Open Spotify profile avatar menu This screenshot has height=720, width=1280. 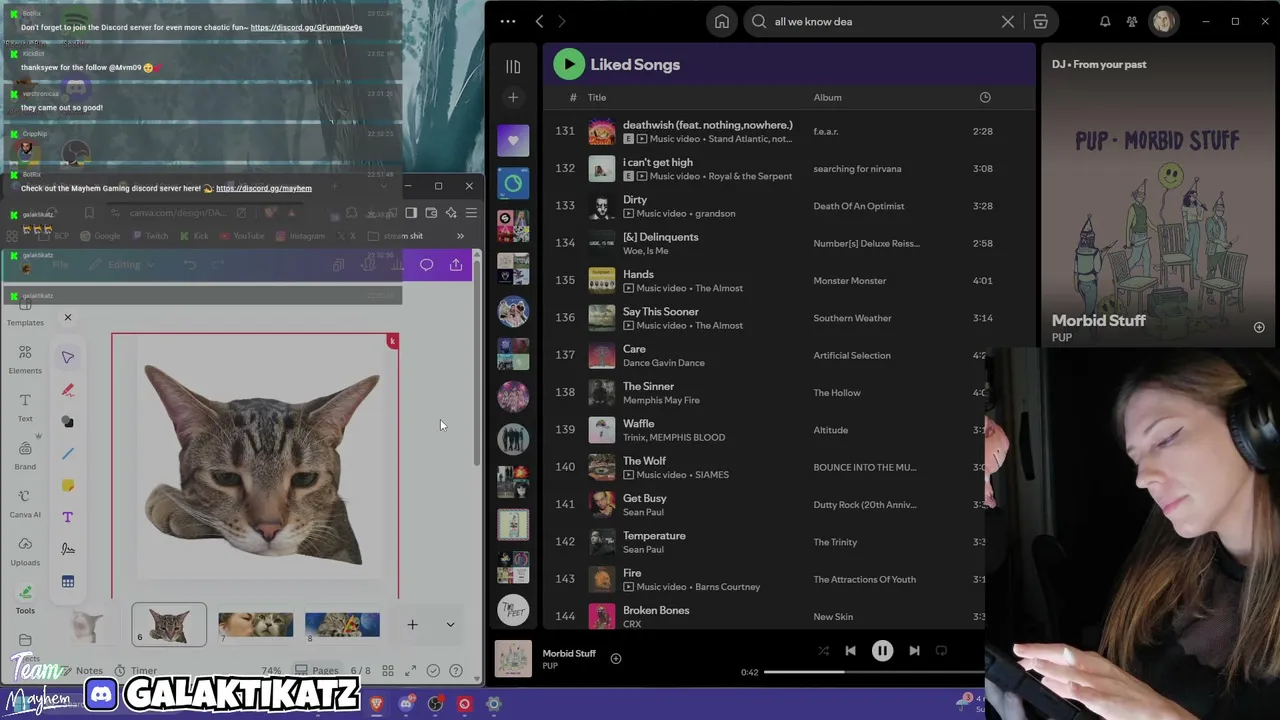click(1163, 21)
